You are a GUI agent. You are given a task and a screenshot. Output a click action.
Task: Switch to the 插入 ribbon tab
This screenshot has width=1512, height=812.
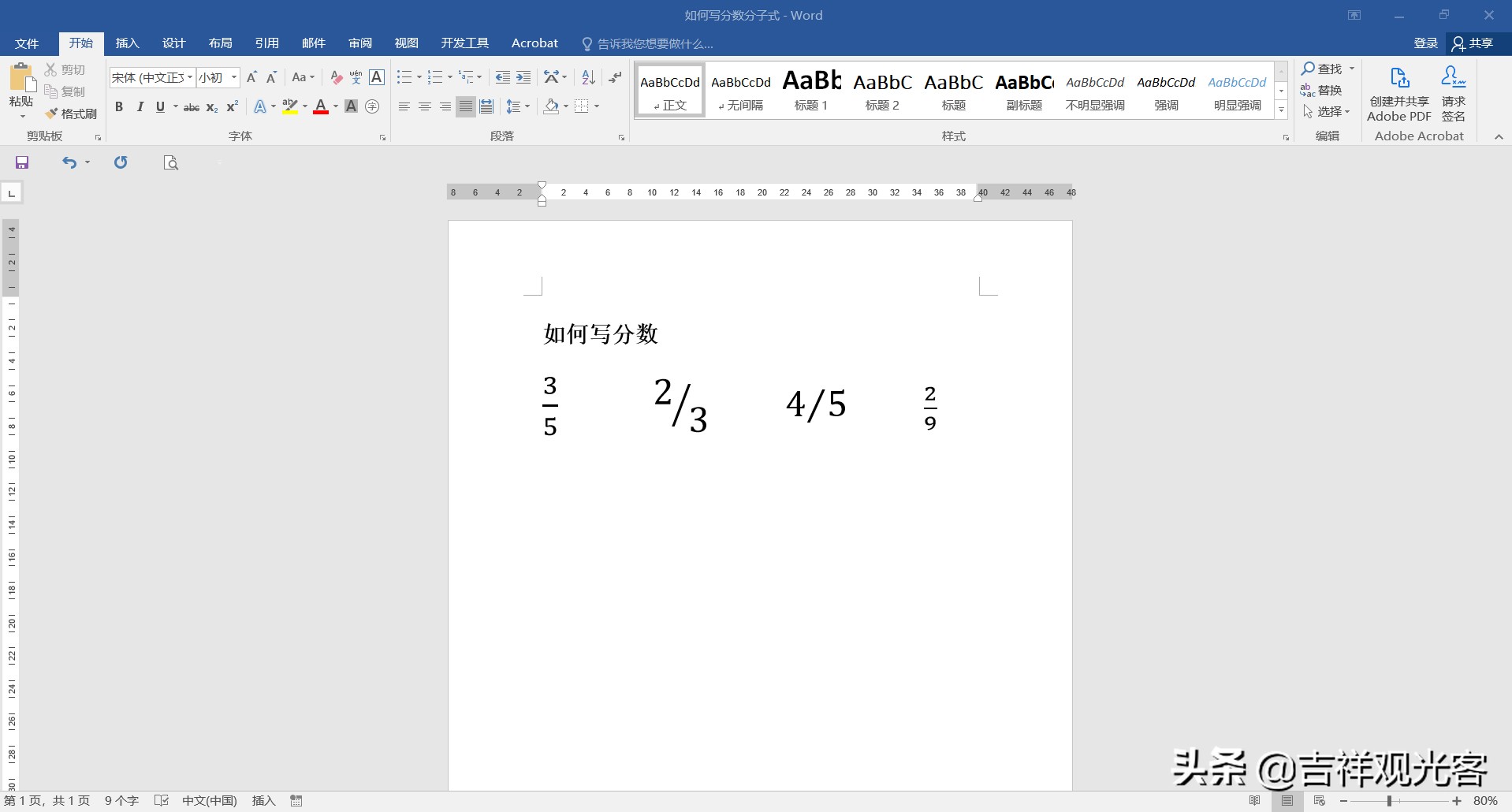coord(126,43)
